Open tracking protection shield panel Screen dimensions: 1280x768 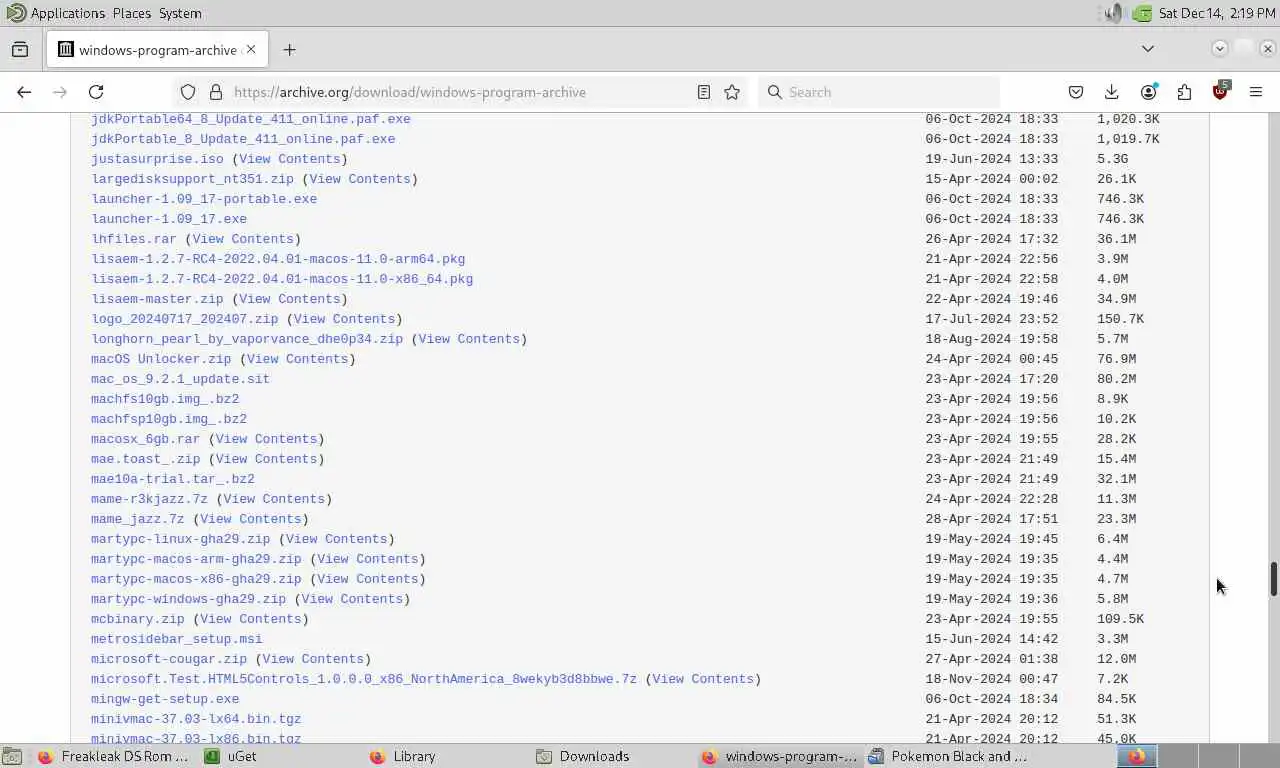coord(188,92)
